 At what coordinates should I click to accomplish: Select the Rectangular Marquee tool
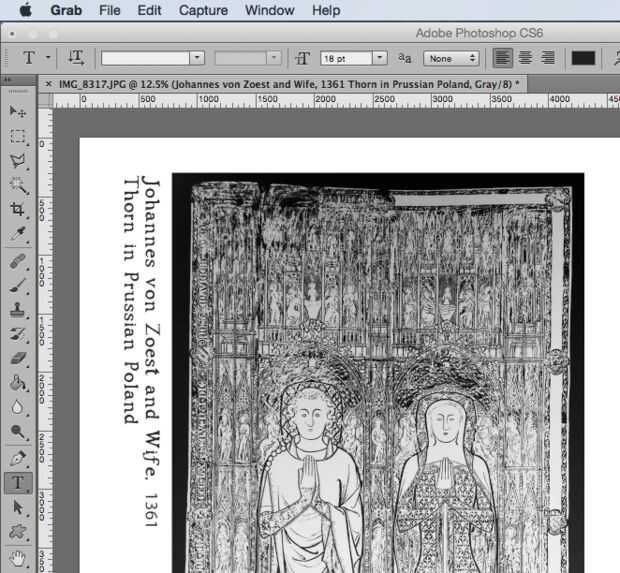point(17,136)
